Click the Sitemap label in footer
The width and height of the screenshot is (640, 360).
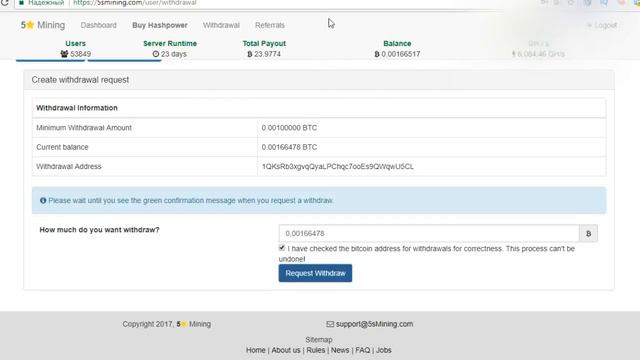[319, 340]
